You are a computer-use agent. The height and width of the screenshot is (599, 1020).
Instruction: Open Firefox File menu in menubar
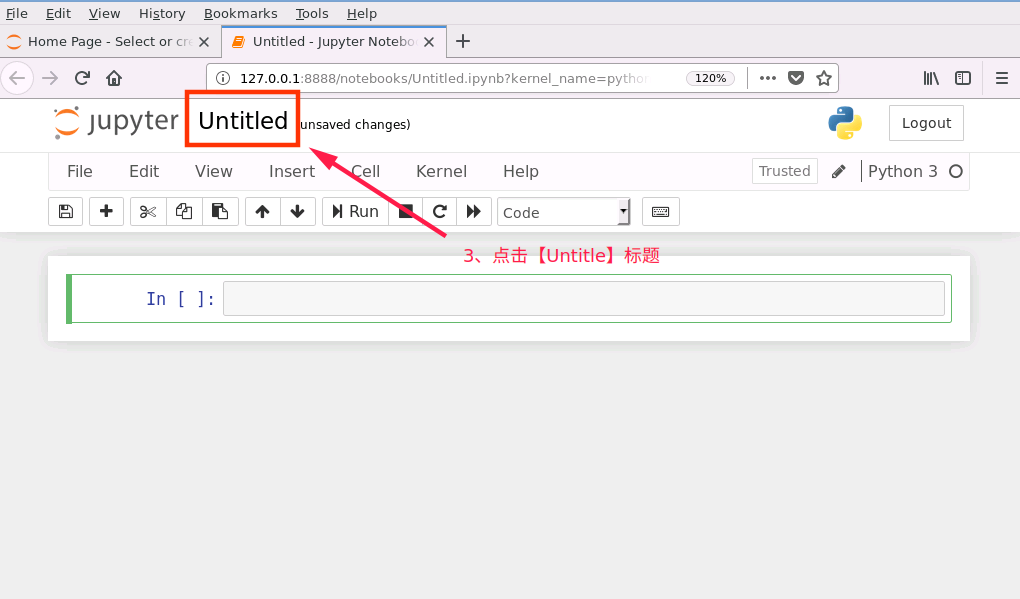pos(17,14)
